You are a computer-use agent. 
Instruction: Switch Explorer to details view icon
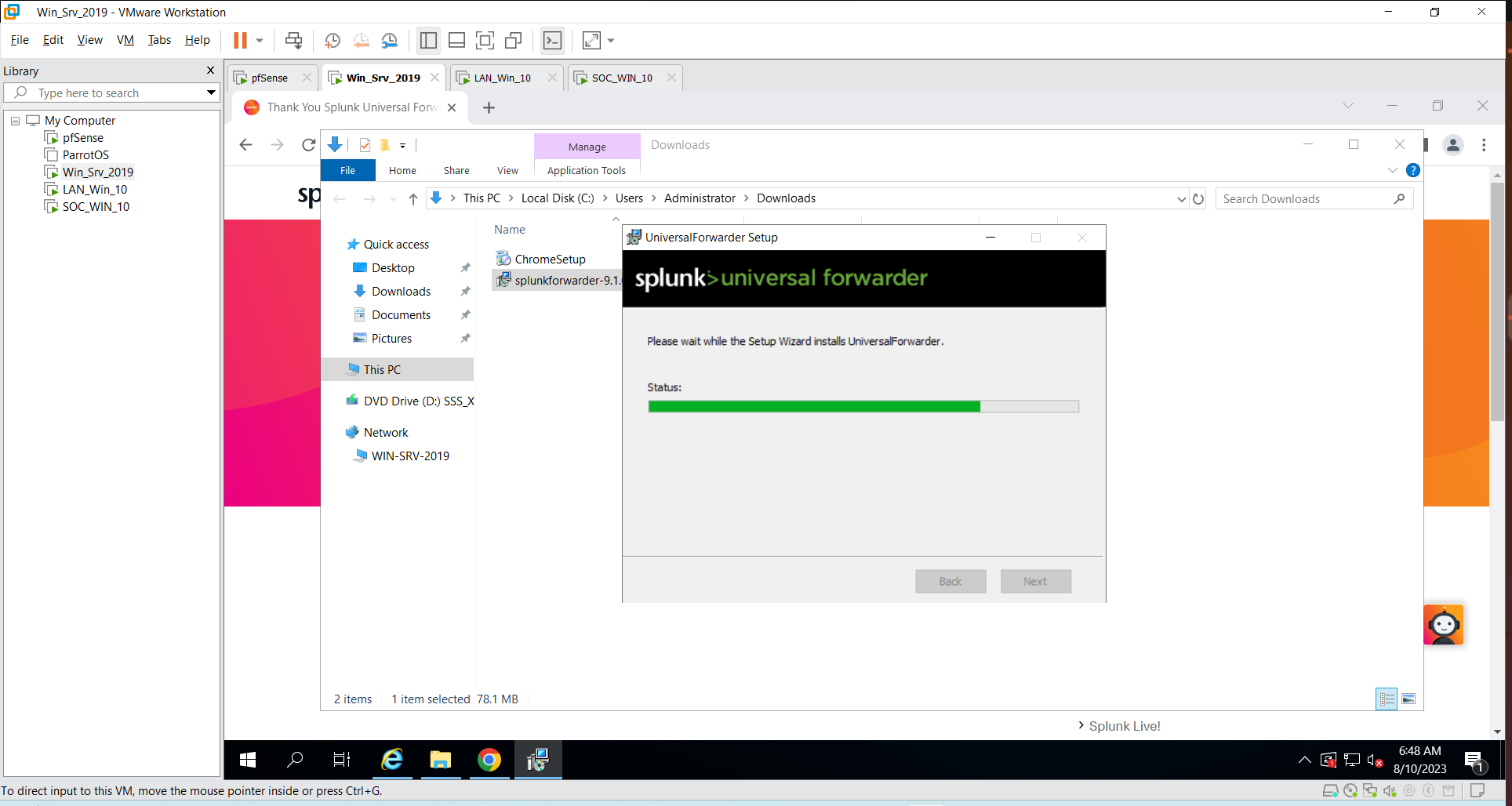pyautogui.click(x=1387, y=699)
